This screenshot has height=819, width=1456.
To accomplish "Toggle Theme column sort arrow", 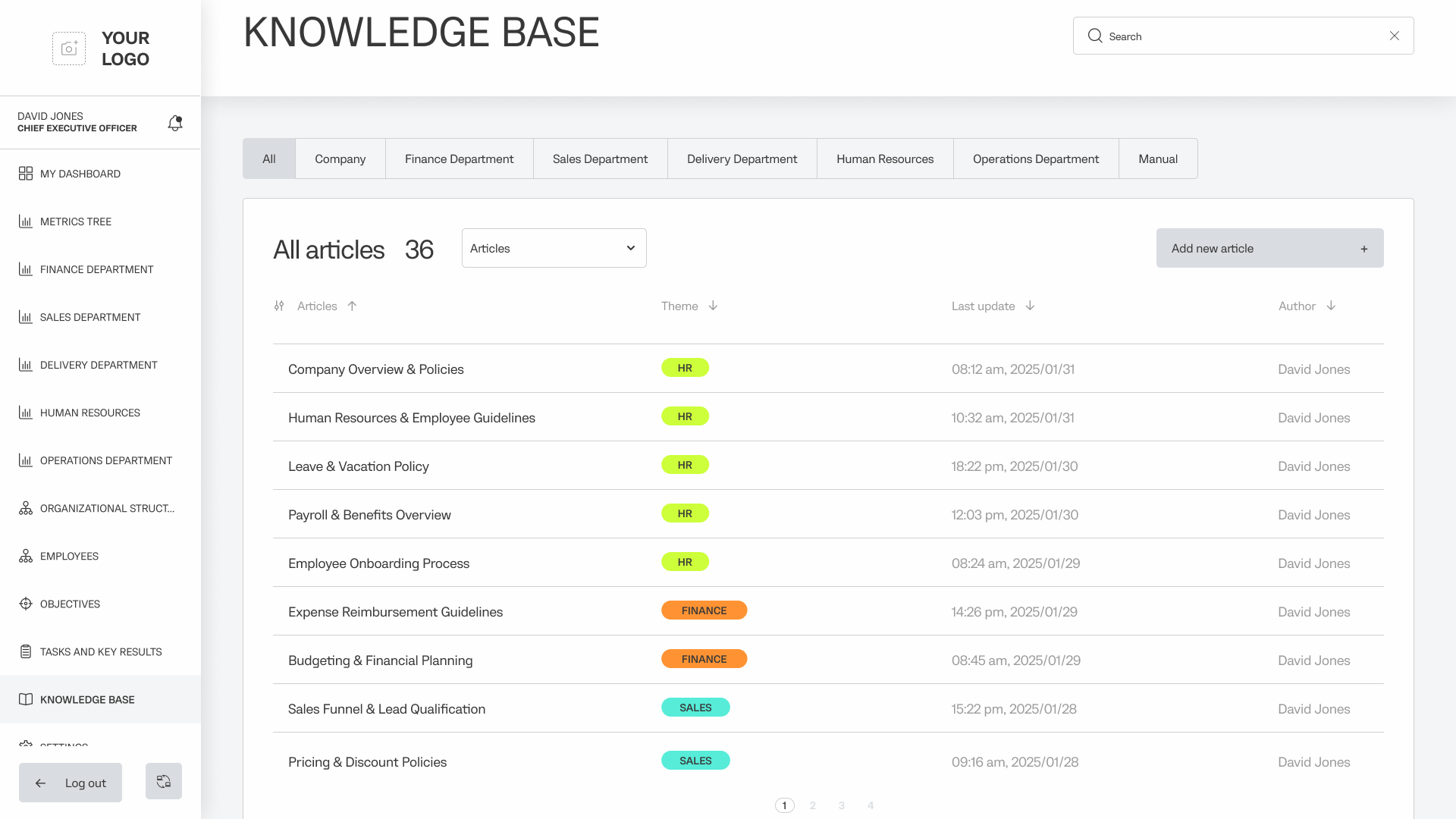I will tap(713, 306).
